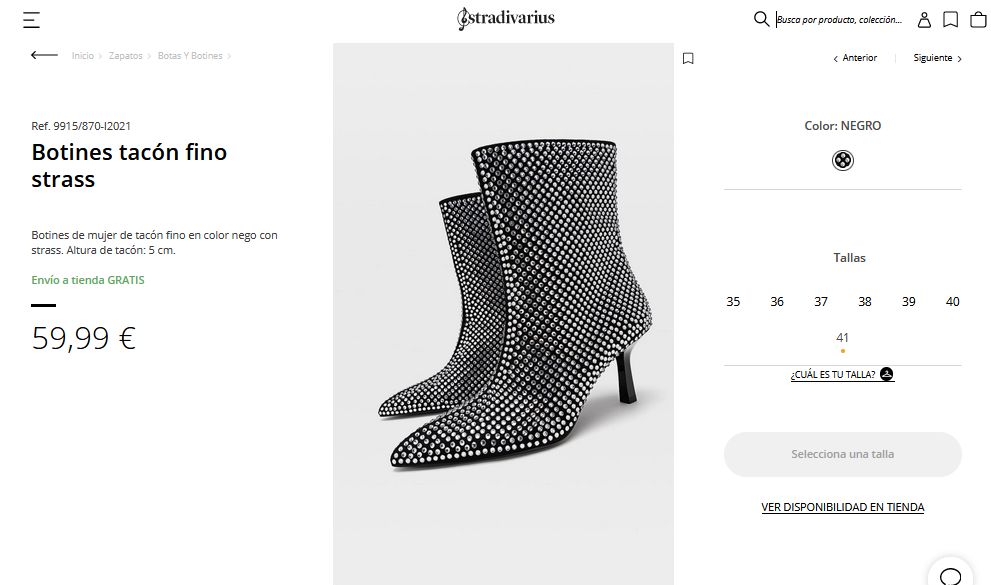Screen dimensions: 991x585
Task: Select size 38
Action: tap(865, 302)
